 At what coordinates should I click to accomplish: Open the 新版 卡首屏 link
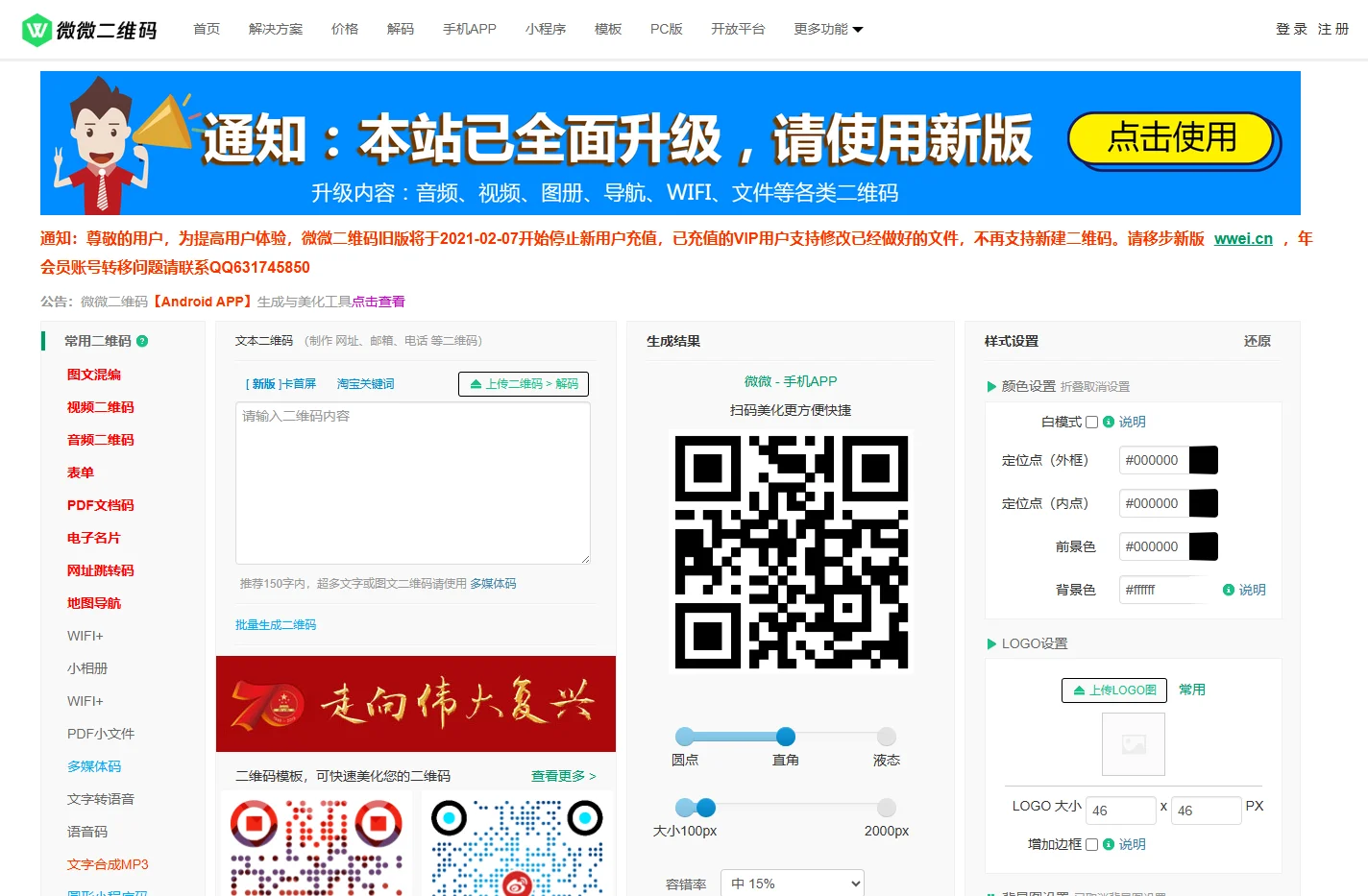pos(281,384)
